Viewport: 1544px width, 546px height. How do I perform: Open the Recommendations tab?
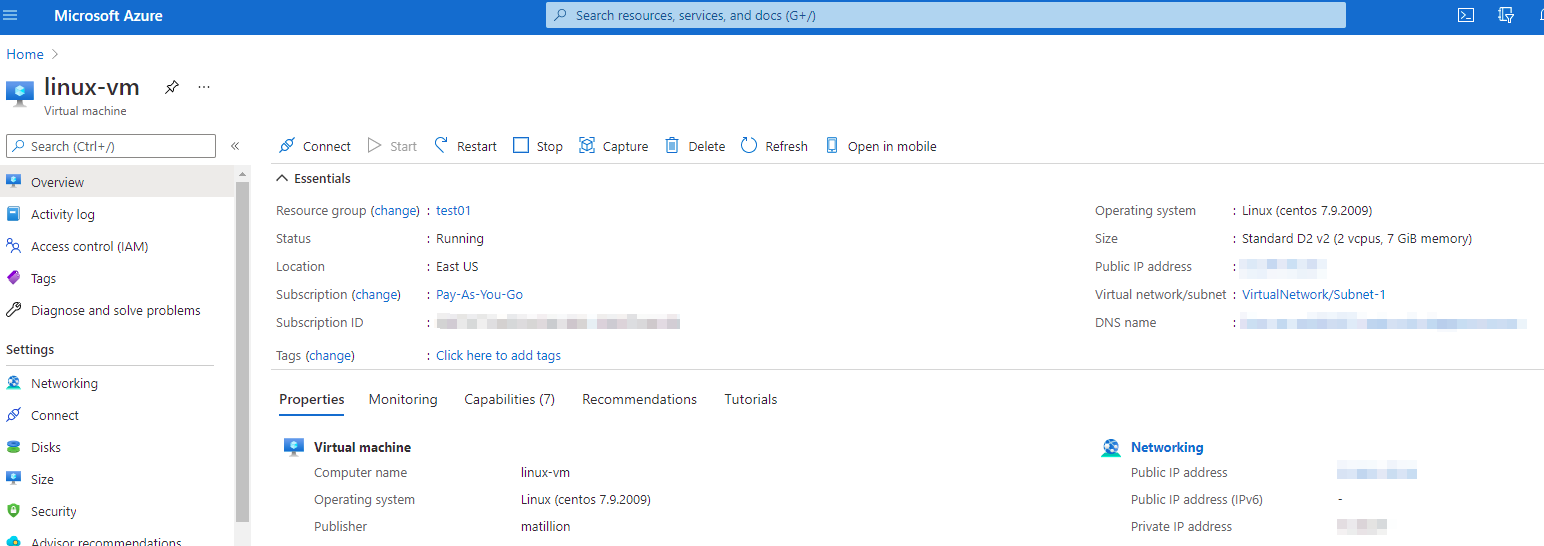pyautogui.click(x=639, y=399)
